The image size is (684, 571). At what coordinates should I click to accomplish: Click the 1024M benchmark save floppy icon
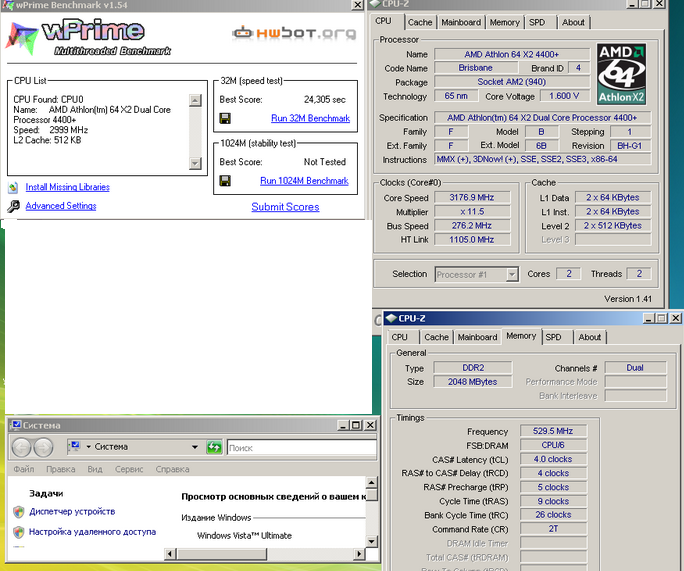coord(225,181)
